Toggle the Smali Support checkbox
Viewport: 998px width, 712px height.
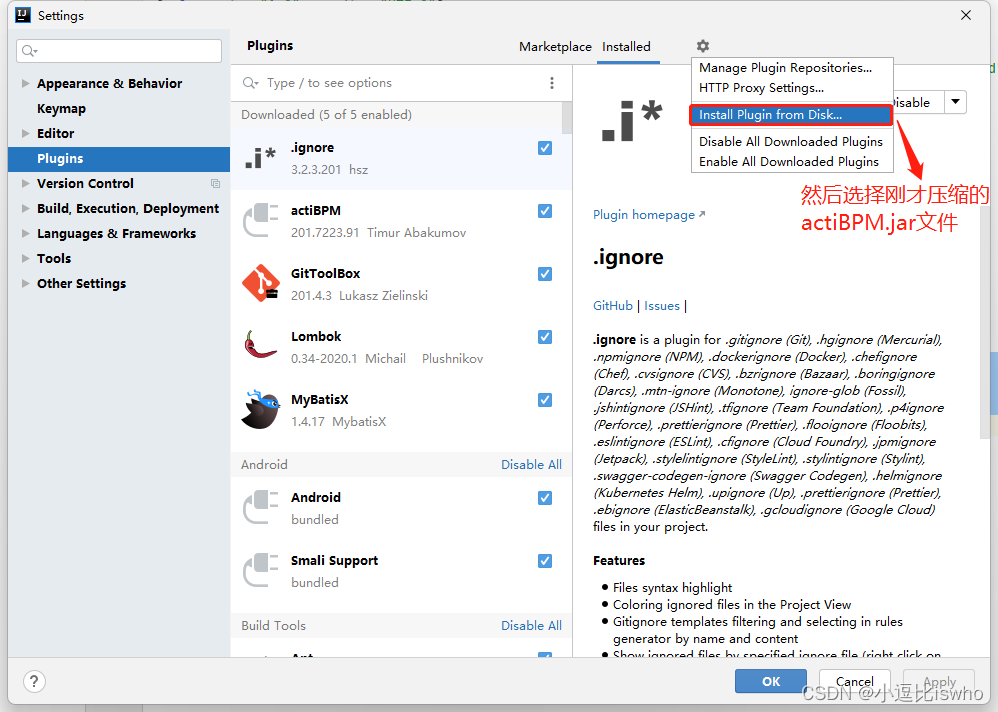pos(545,561)
